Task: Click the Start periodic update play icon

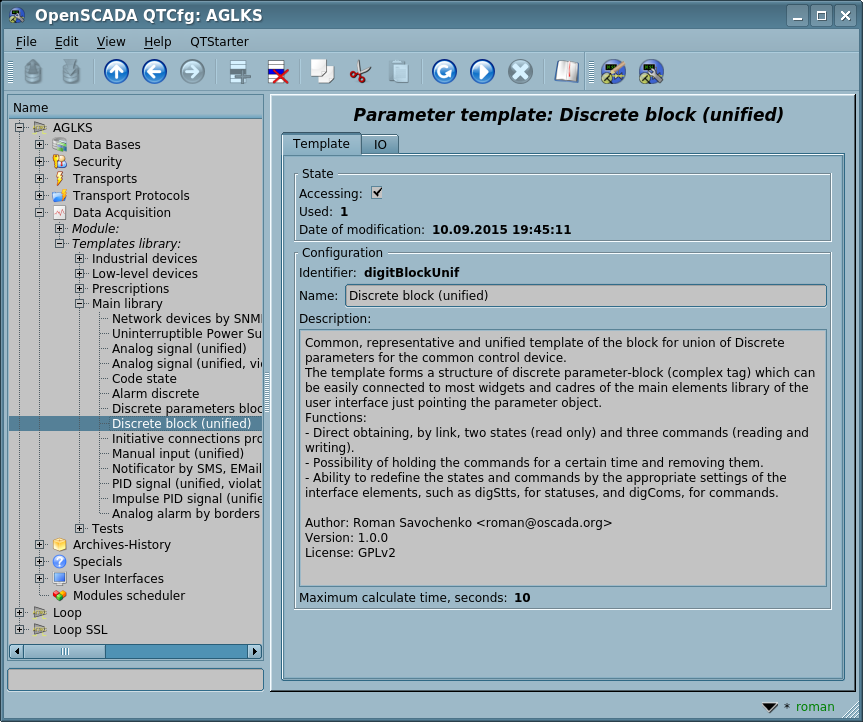Action: 482,72
